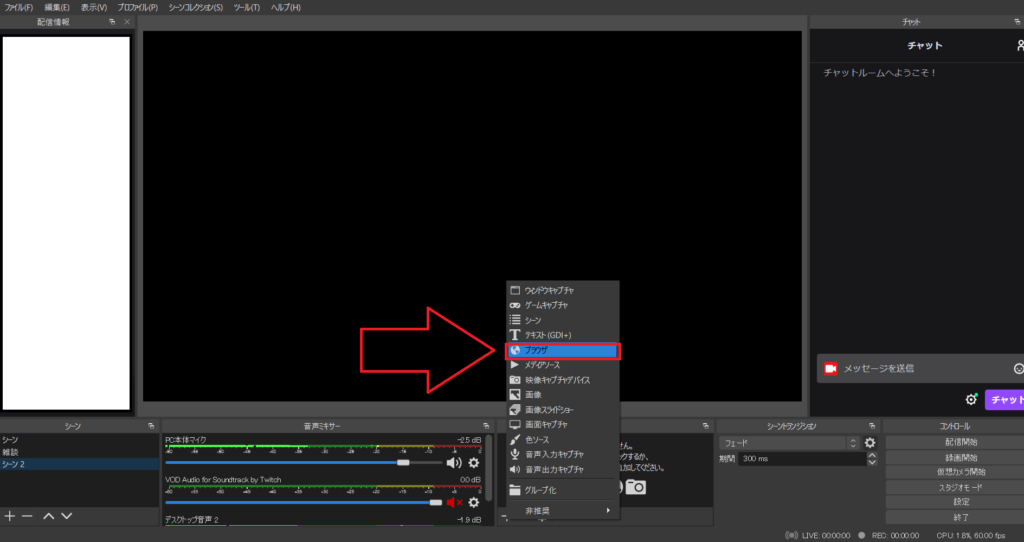The height and width of the screenshot is (542, 1024).
Task: Open 設定 from the controls panel
Action: [961, 502]
